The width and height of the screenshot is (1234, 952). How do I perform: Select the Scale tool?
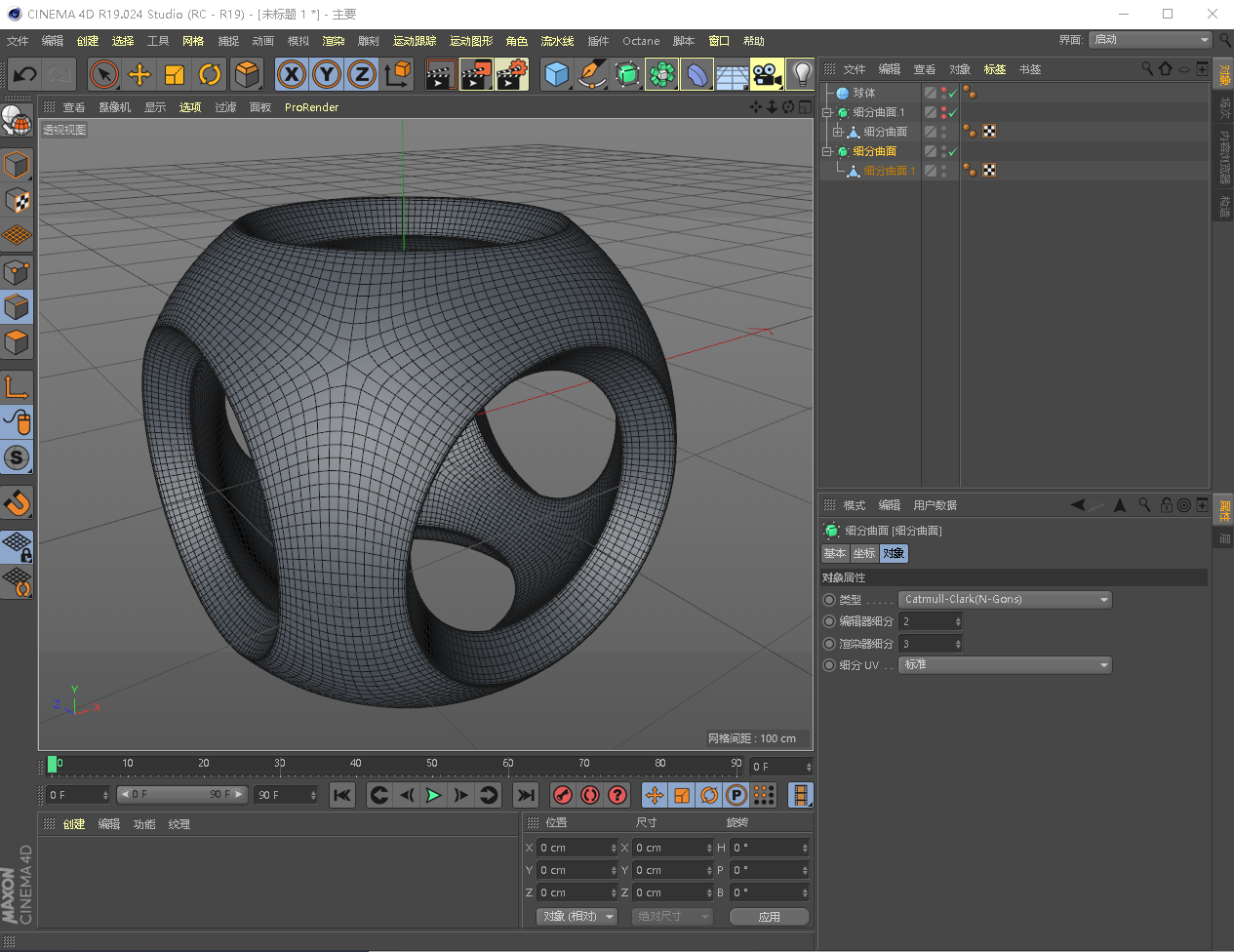point(175,75)
